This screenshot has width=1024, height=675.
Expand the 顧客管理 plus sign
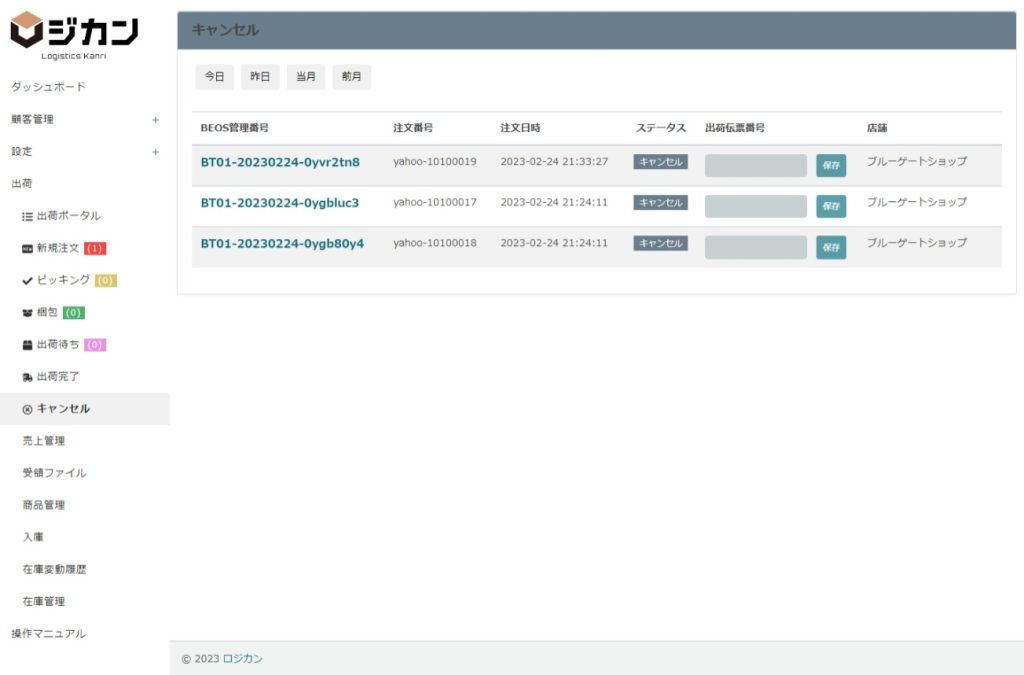(x=155, y=120)
